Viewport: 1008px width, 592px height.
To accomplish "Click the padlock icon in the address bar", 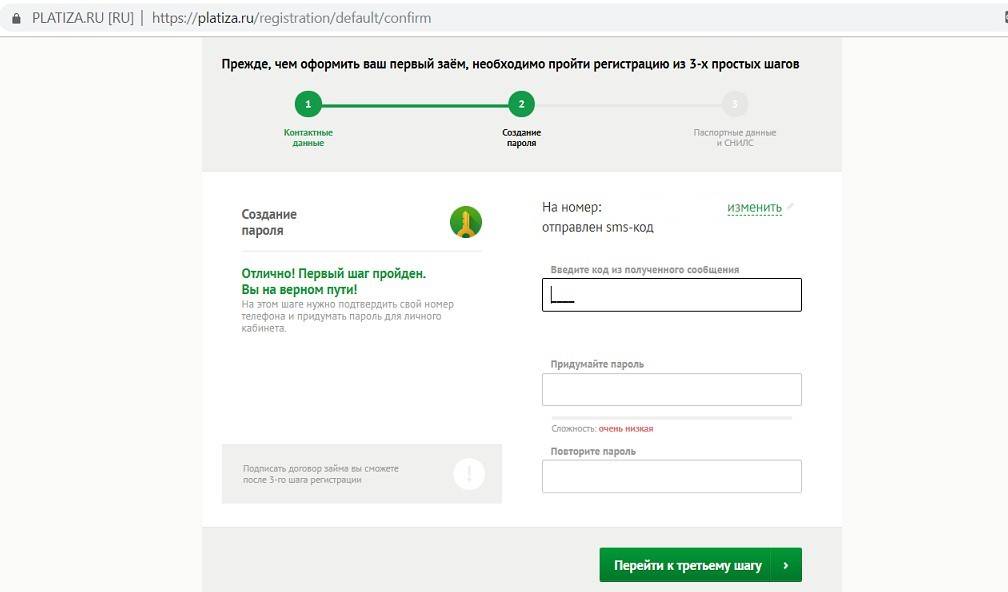I will pyautogui.click(x=15, y=18).
